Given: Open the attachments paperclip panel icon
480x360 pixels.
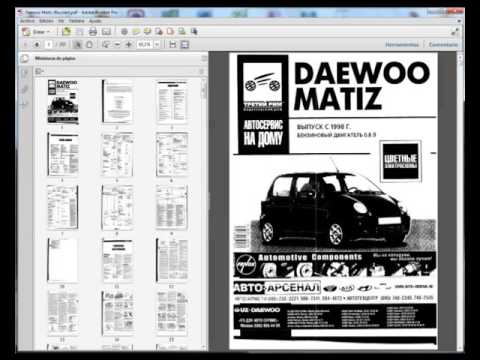Looking at the screenshot, I should pyautogui.click(x=25, y=89).
